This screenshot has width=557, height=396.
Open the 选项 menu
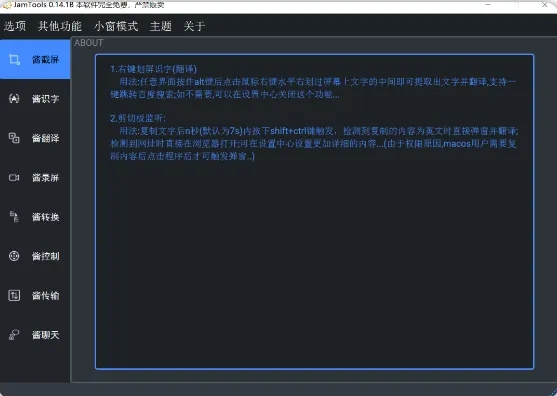tap(15, 26)
